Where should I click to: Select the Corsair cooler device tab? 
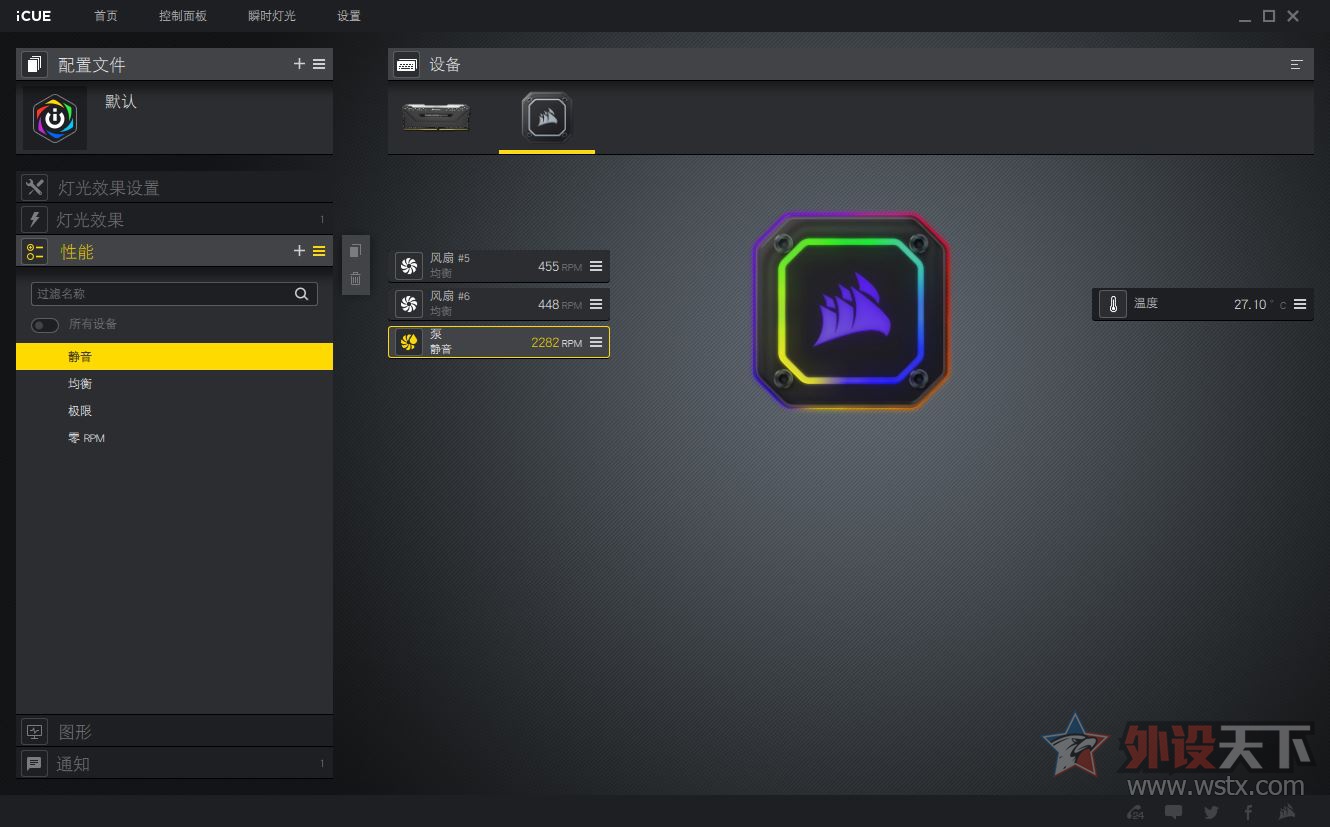547,118
